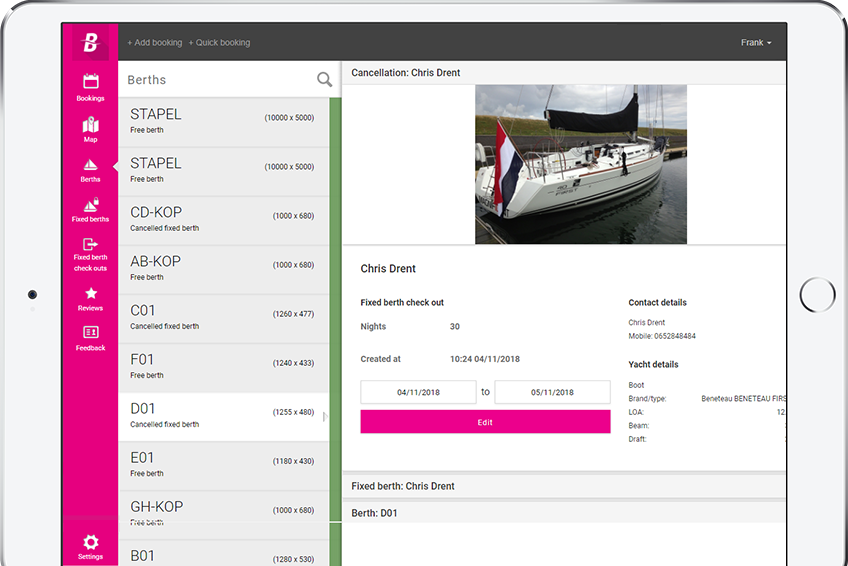Click the Fixed berth check out label

tap(402, 303)
